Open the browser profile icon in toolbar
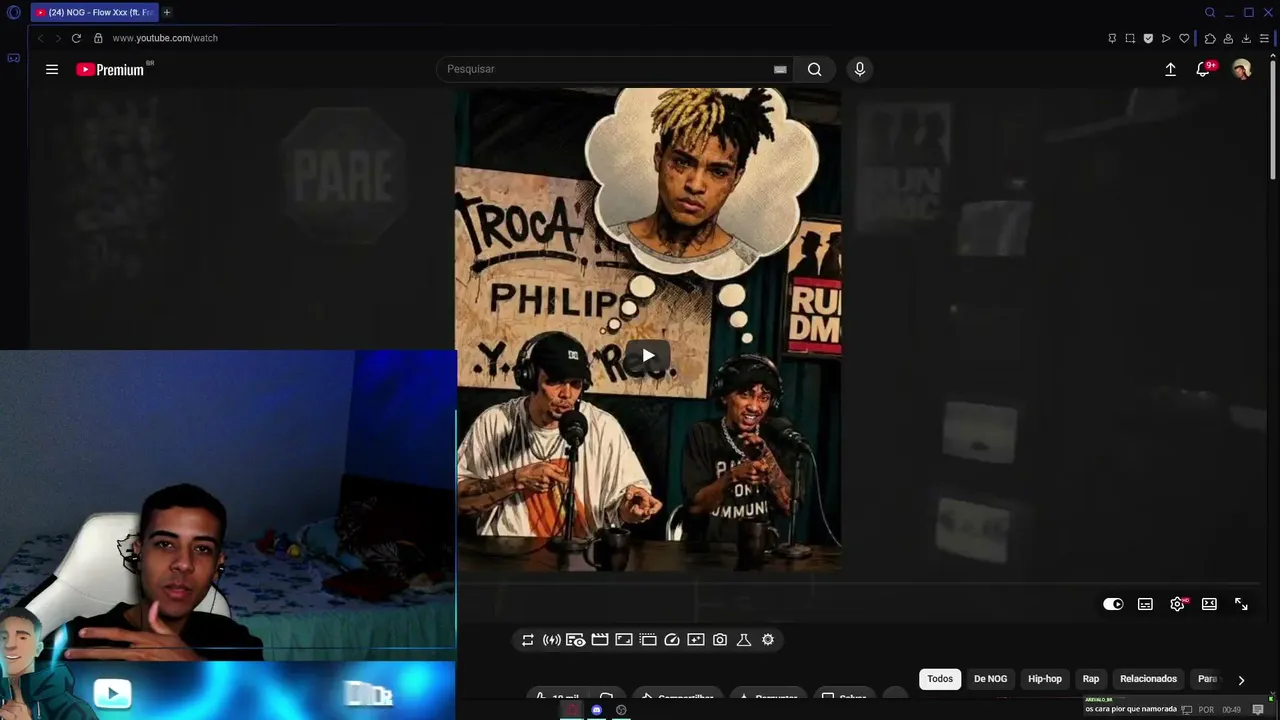Screen dimensions: 1280x720 1228,38
